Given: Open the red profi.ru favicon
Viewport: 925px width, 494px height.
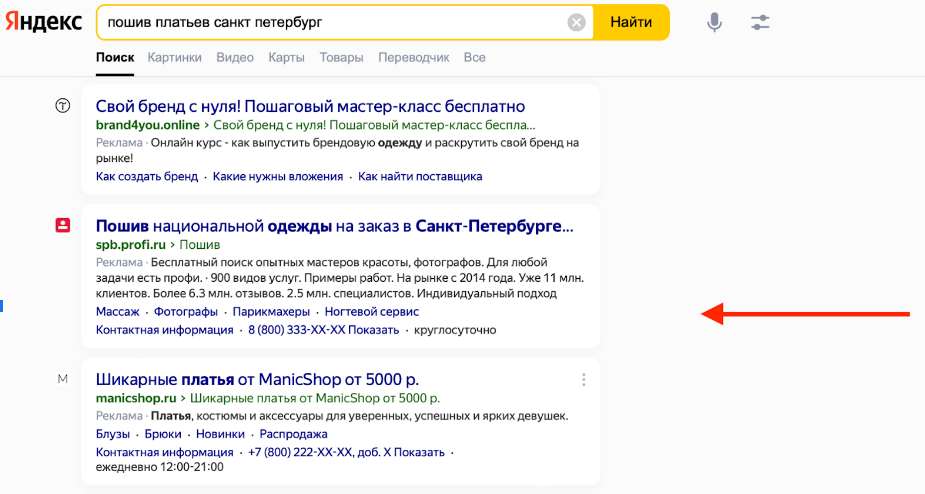Looking at the screenshot, I should pos(63,225).
